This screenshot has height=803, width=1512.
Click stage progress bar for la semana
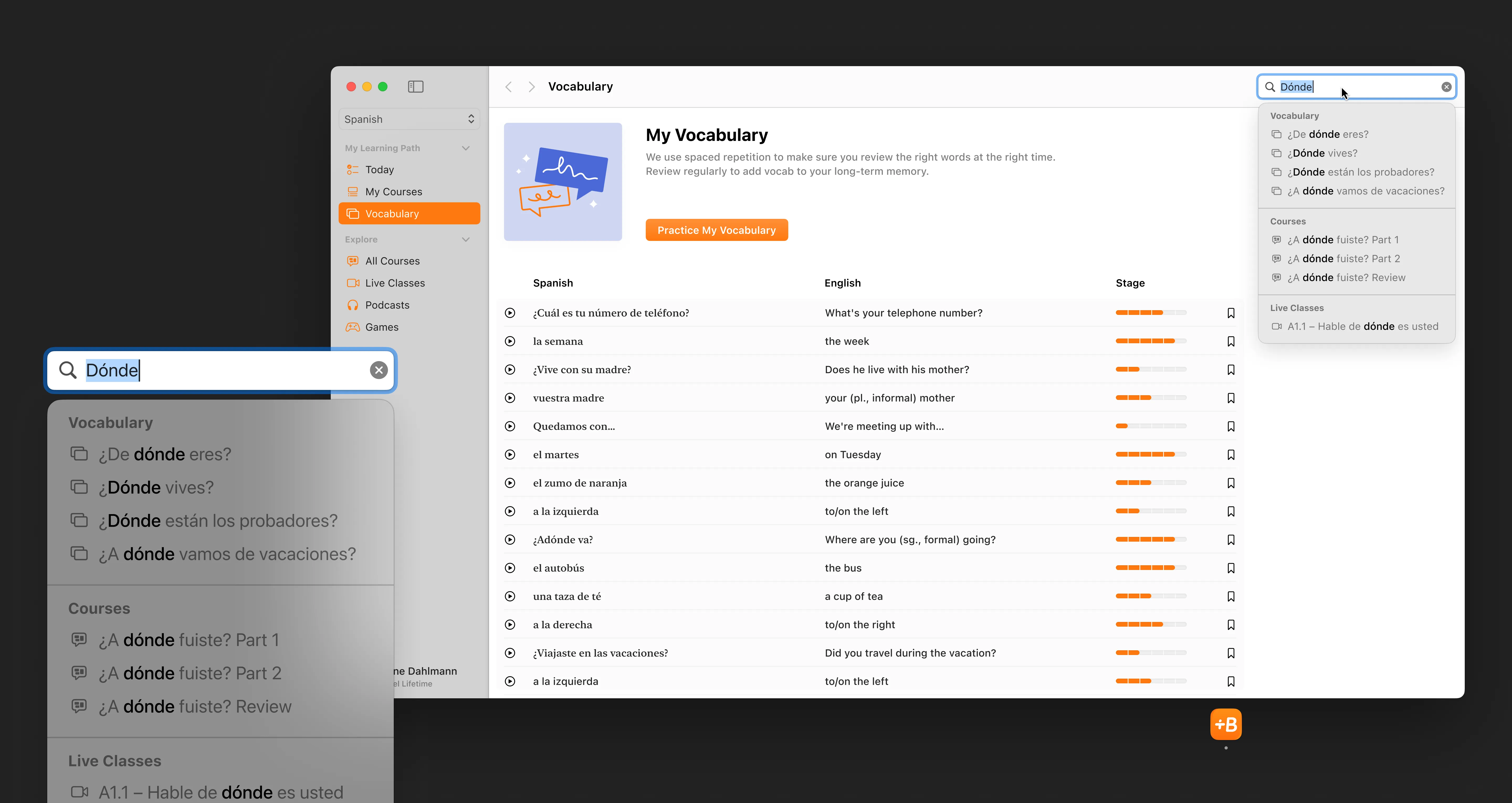tap(1151, 341)
